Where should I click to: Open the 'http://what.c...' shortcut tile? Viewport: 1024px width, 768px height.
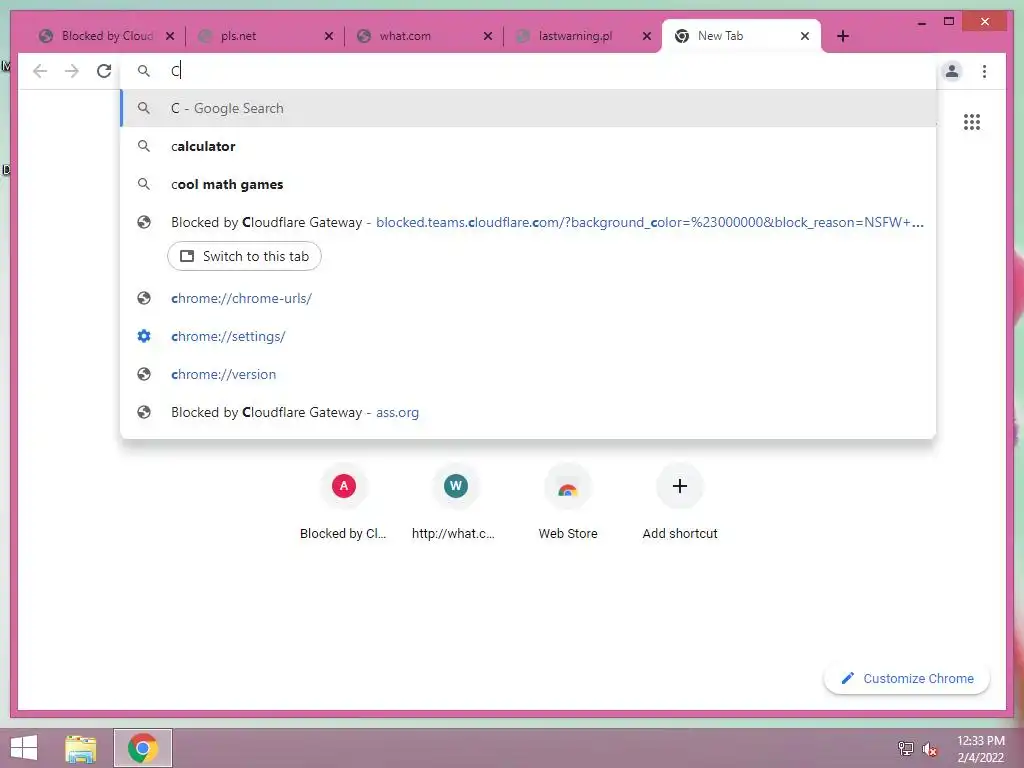coord(455,502)
